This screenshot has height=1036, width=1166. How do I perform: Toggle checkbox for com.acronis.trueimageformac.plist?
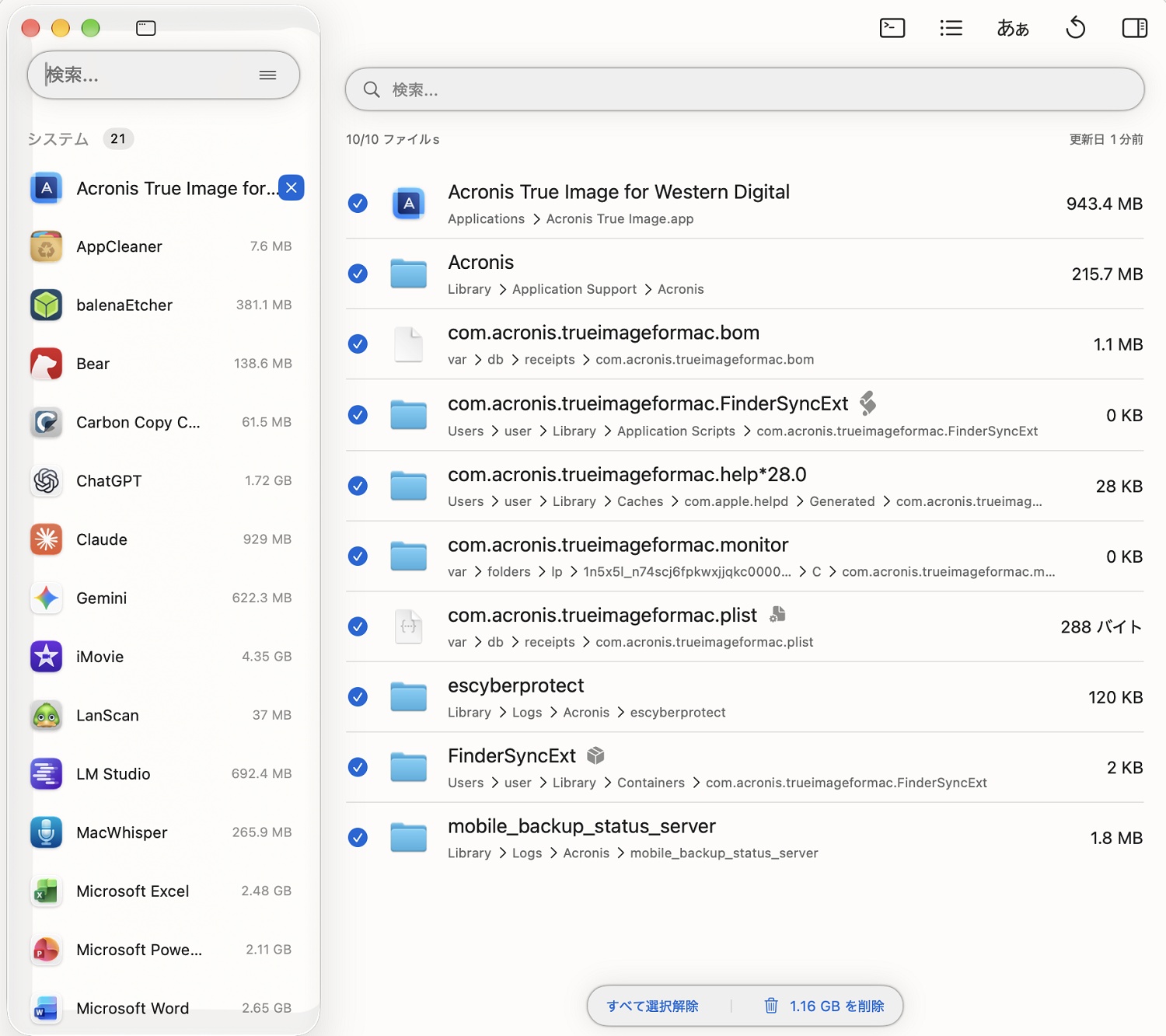(x=358, y=626)
